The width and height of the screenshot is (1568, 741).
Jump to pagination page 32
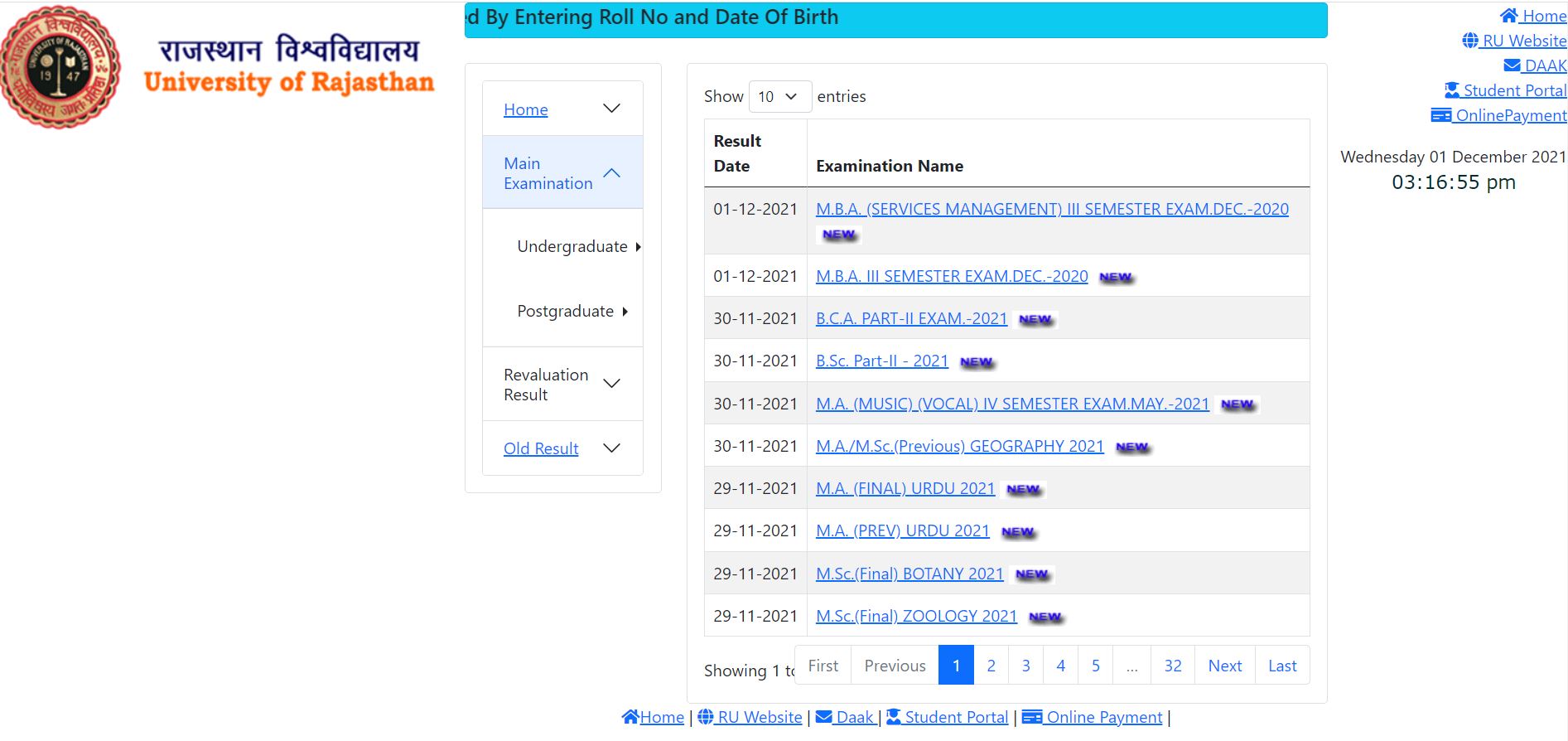coord(1173,666)
